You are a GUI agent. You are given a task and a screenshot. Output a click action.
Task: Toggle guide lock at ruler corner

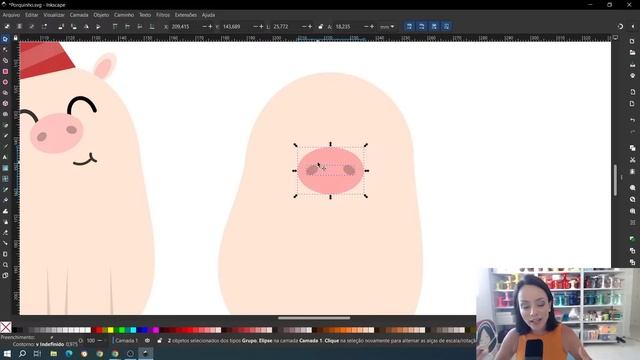(x=16, y=38)
